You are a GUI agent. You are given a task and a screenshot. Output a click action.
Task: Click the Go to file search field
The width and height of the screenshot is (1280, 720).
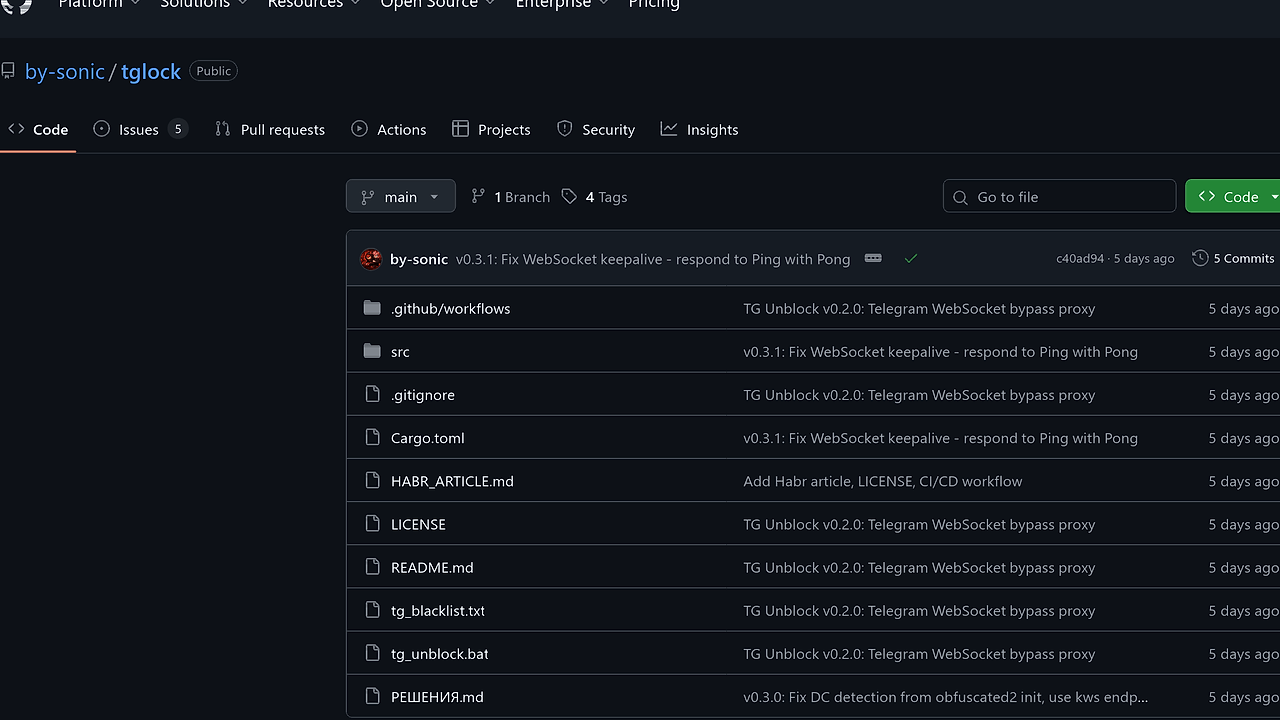pyautogui.click(x=1059, y=197)
